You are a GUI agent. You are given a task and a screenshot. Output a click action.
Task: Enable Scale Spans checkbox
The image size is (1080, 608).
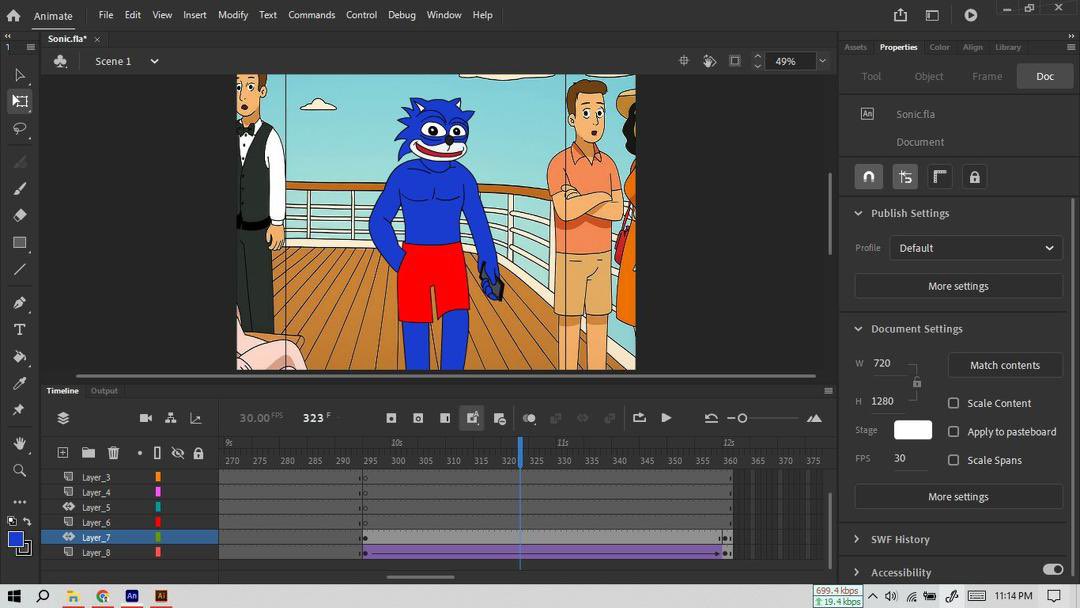(953, 460)
